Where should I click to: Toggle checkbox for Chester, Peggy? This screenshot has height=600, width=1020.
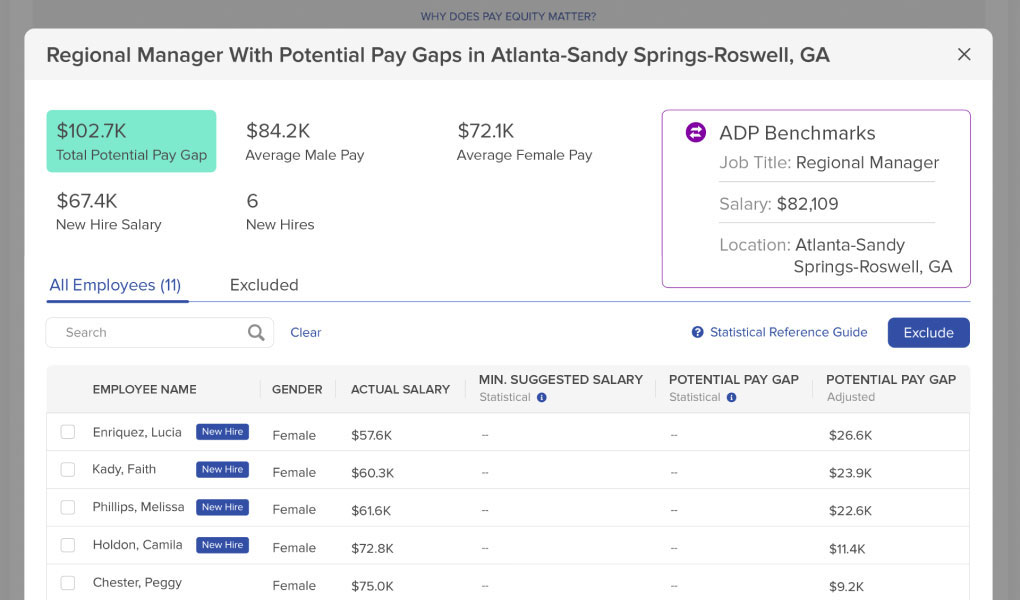pyautogui.click(x=68, y=583)
